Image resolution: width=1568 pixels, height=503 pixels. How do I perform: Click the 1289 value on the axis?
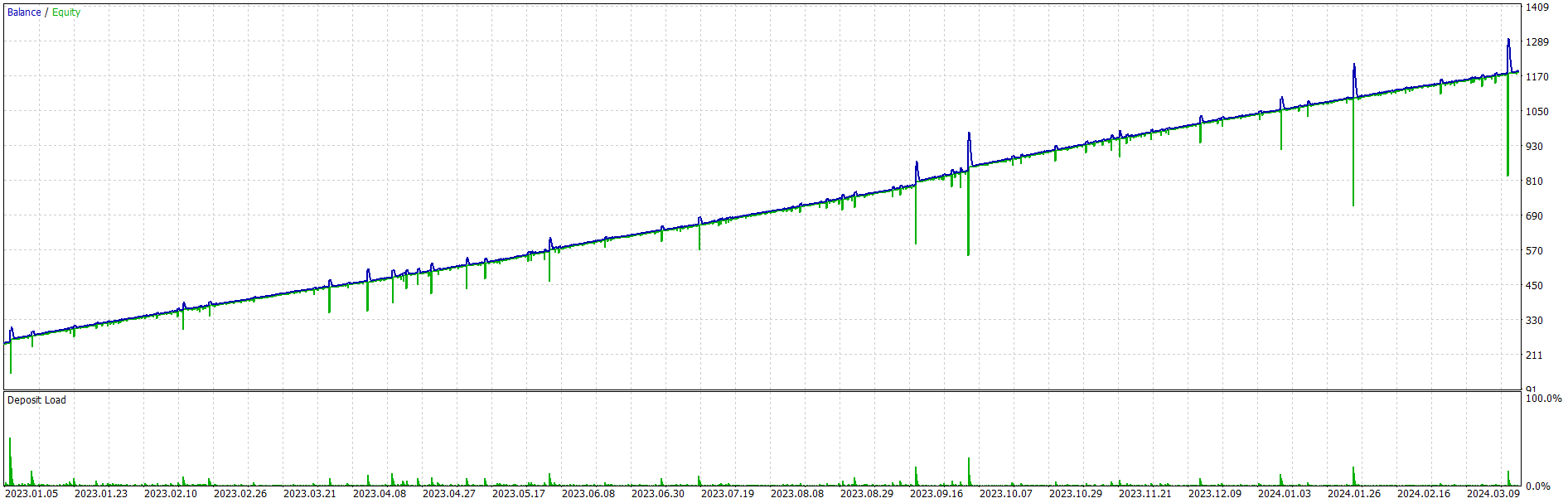(1537, 42)
